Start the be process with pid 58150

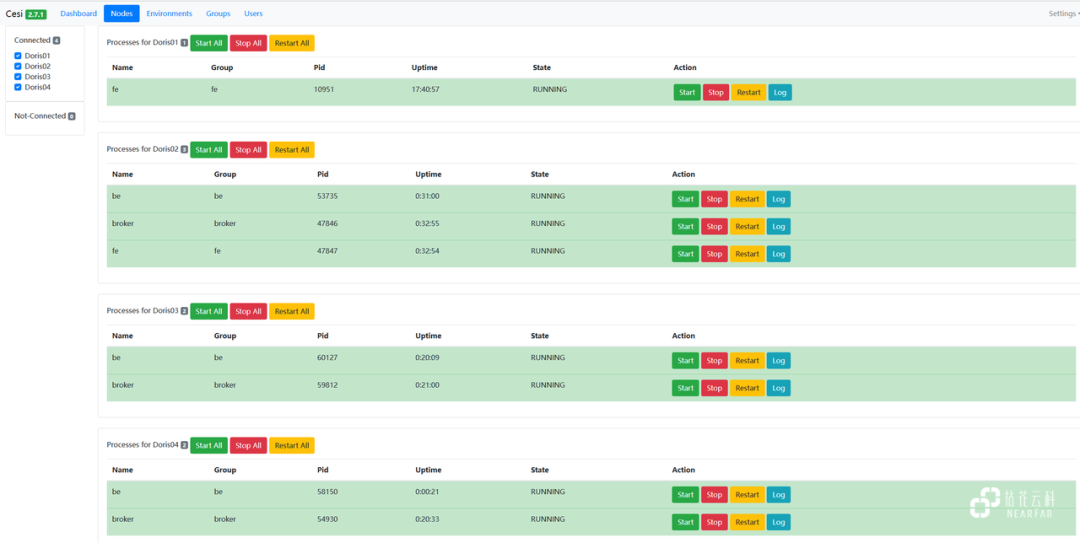tap(685, 495)
